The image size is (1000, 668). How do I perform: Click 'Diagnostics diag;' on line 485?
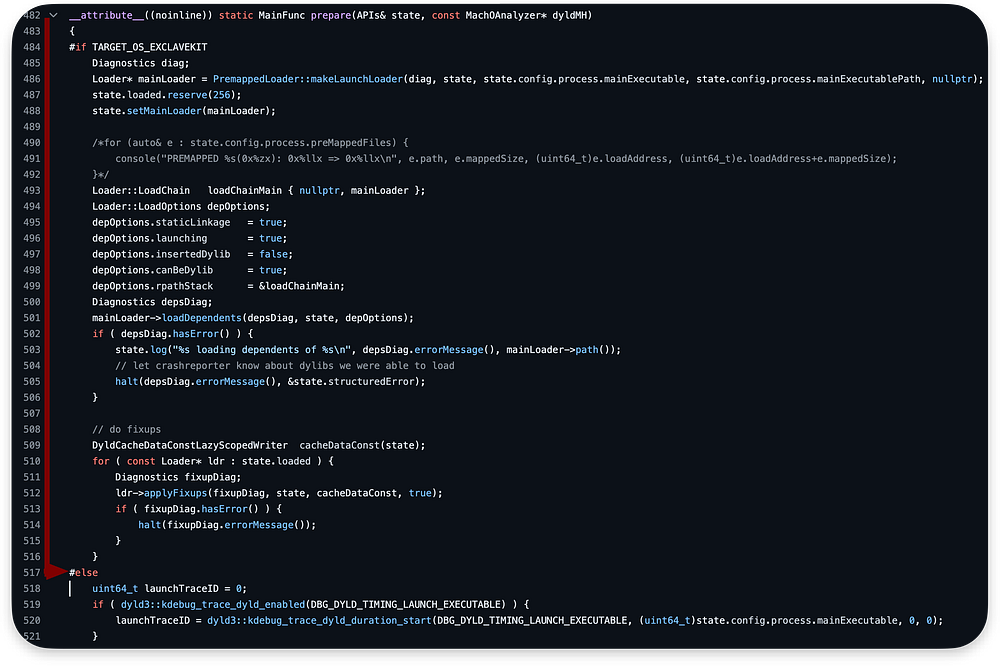[x=140, y=63]
